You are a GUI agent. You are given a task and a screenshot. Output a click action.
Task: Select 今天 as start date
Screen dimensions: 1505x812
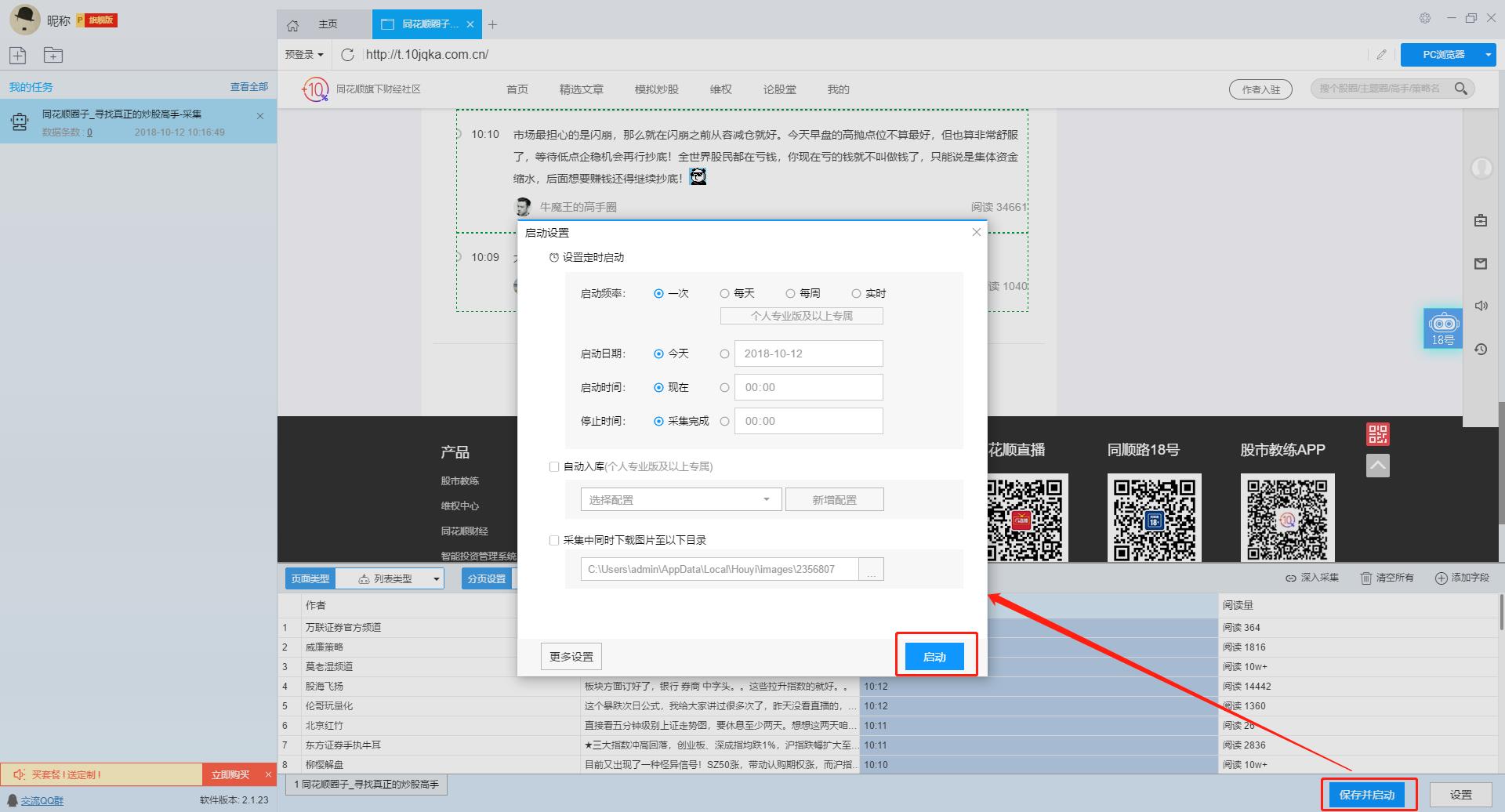(658, 353)
